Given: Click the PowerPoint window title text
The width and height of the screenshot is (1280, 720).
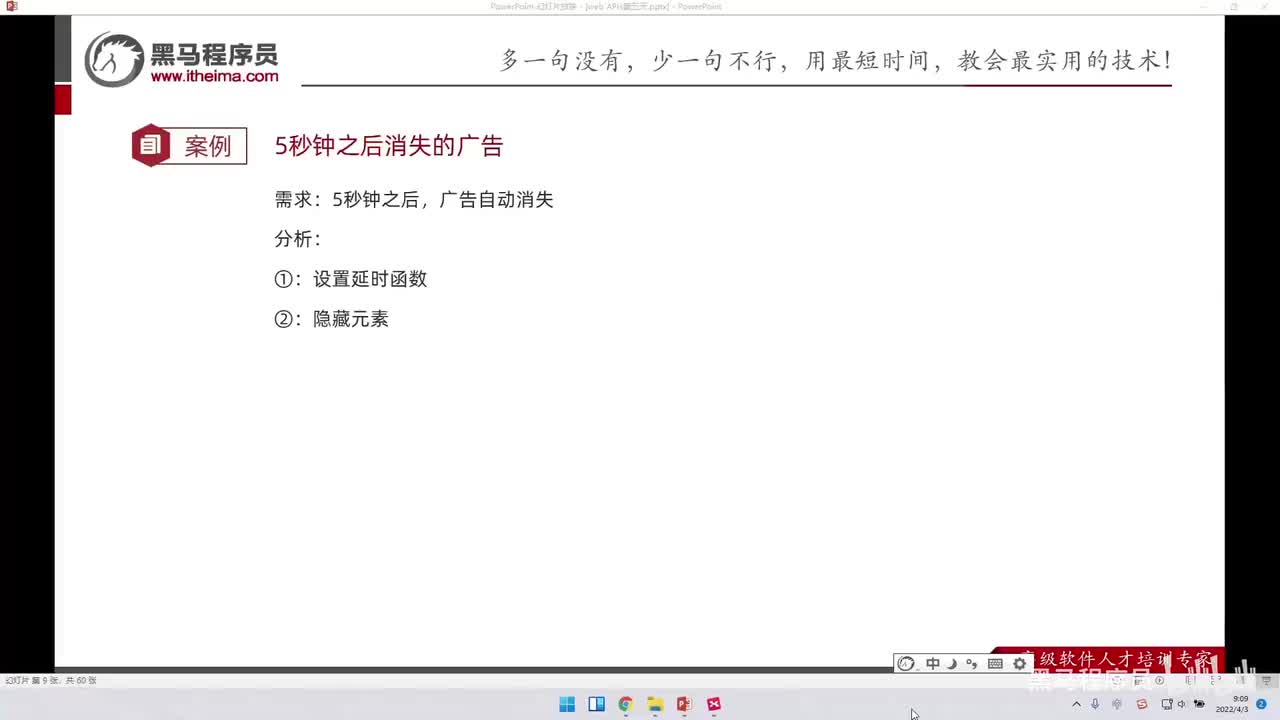Looking at the screenshot, I should tap(606, 6).
